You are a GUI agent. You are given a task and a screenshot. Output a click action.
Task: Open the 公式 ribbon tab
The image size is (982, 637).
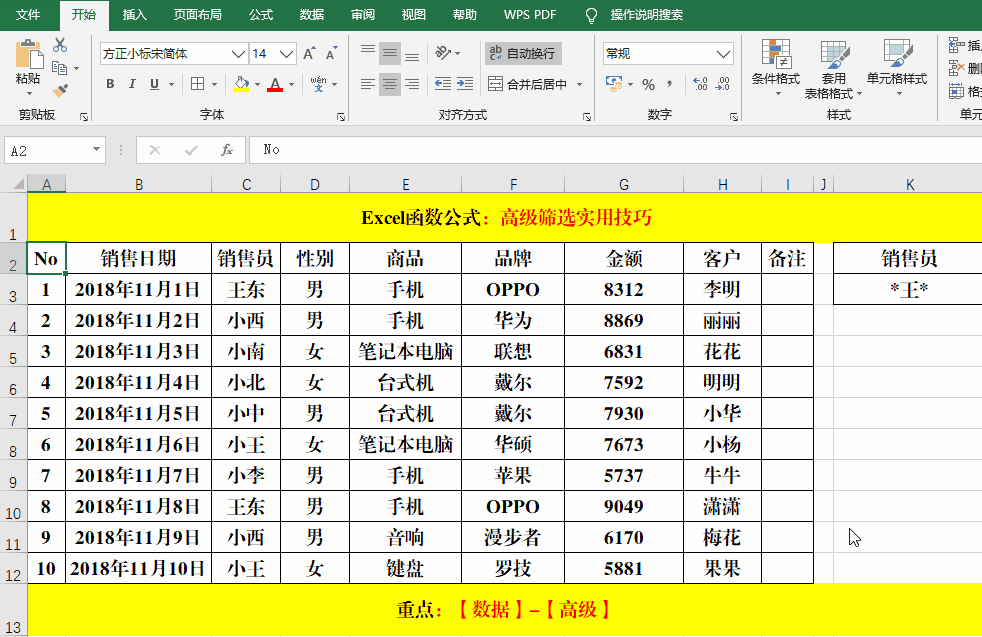tap(261, 15)
